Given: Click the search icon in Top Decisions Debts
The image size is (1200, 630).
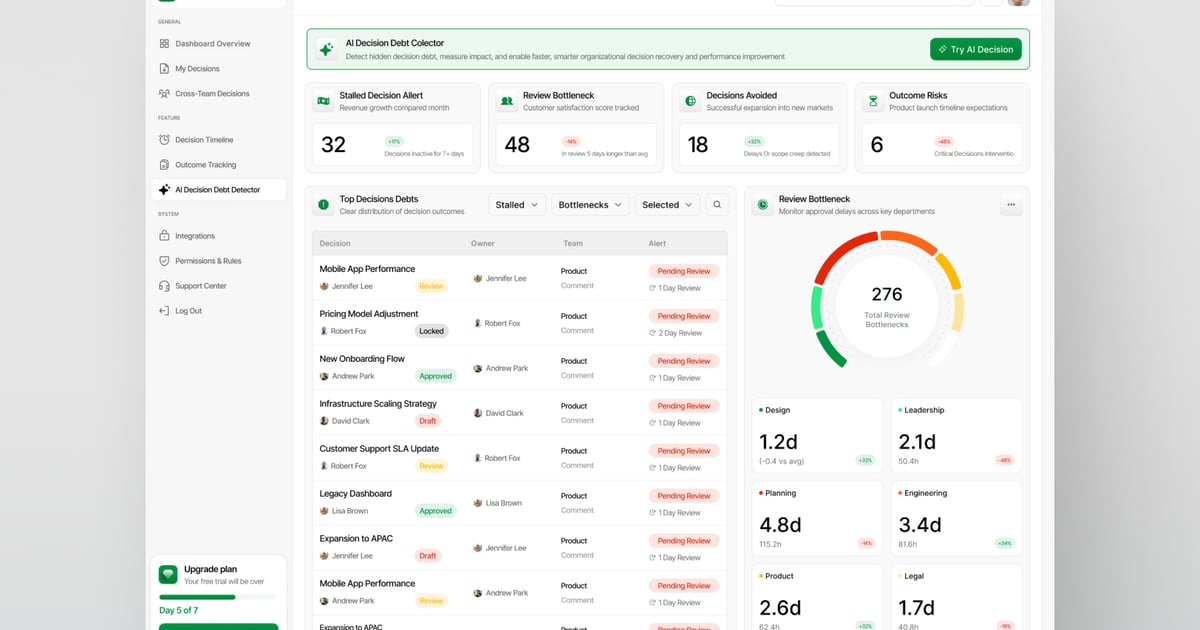Looking at the screenshot, I should coord(717,205).
